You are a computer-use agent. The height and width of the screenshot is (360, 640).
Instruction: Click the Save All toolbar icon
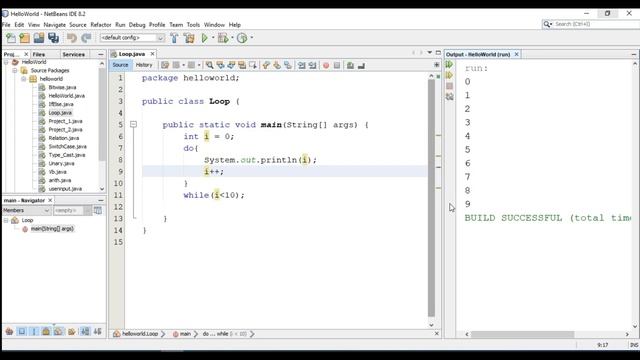[x=53, y=38]
